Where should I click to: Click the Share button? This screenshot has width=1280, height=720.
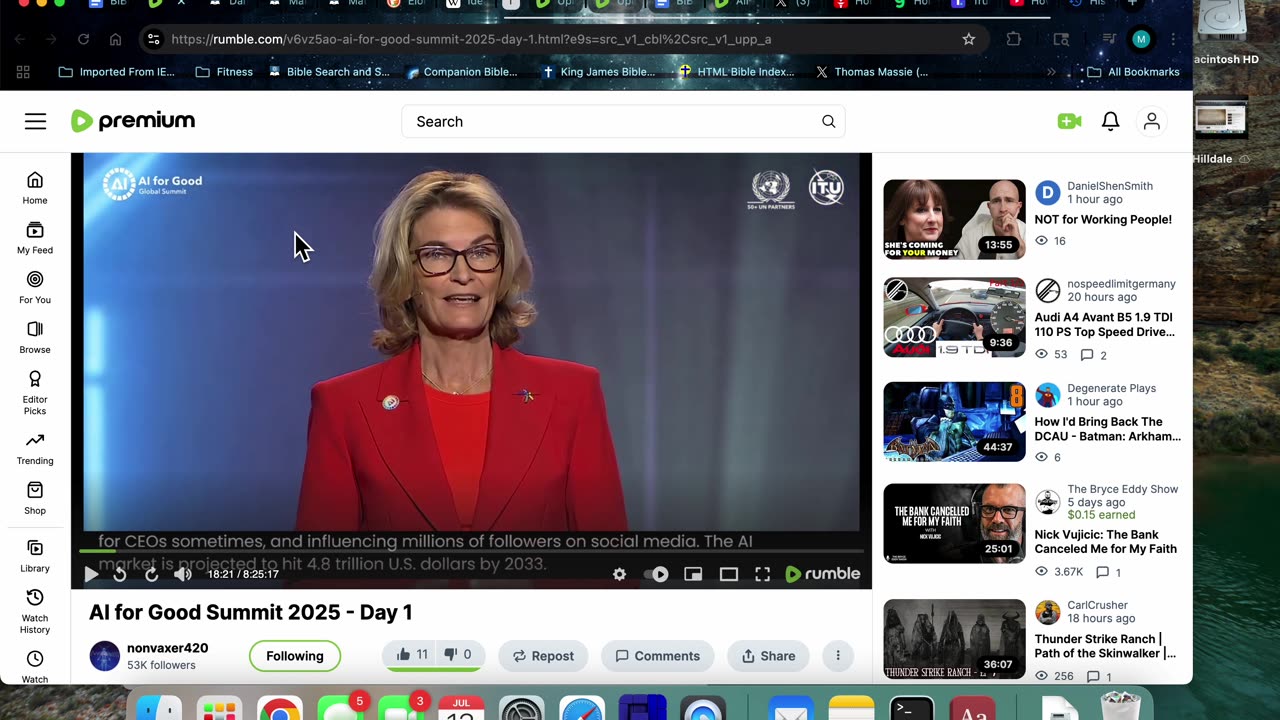click(768, 656)
